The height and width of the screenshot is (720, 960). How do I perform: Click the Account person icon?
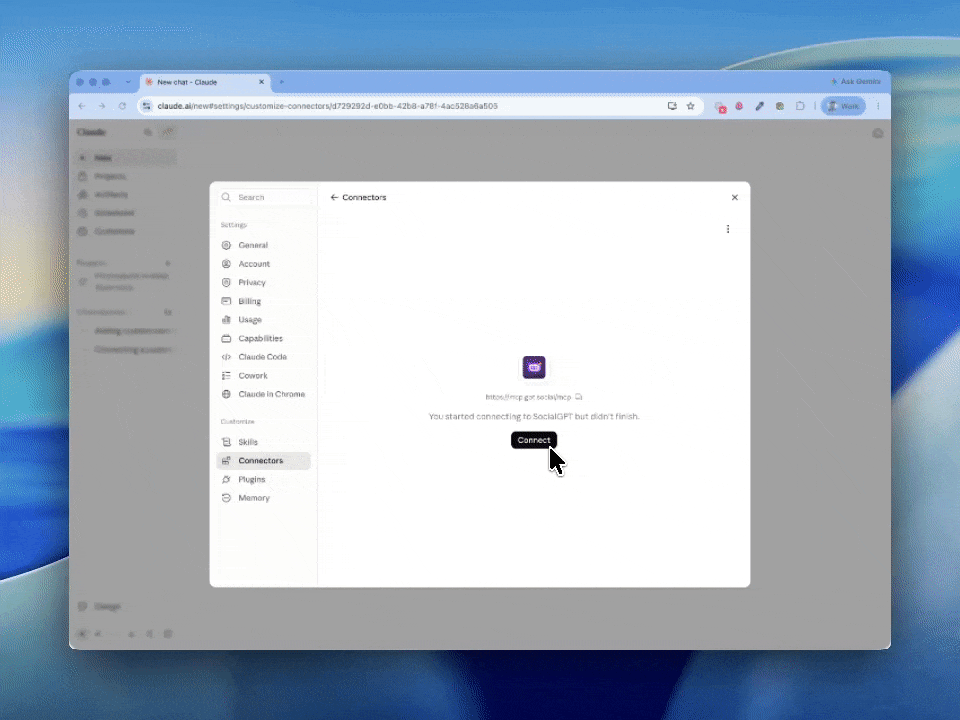pyautogui.click(x=226, y=264)
